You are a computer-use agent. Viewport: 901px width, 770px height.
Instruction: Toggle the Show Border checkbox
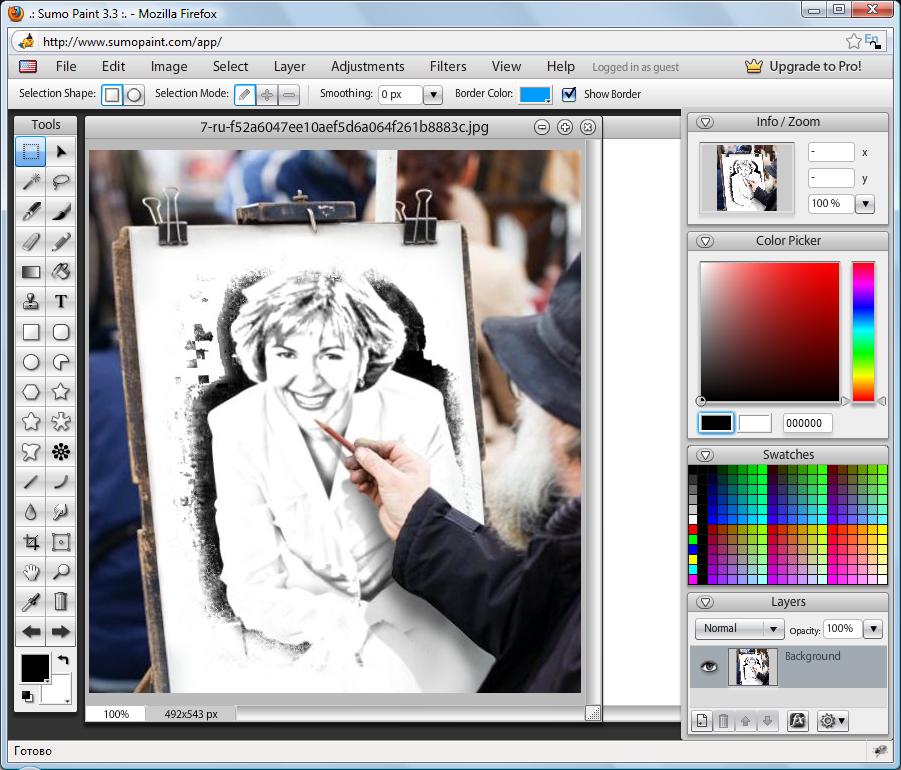click(568, 94)
